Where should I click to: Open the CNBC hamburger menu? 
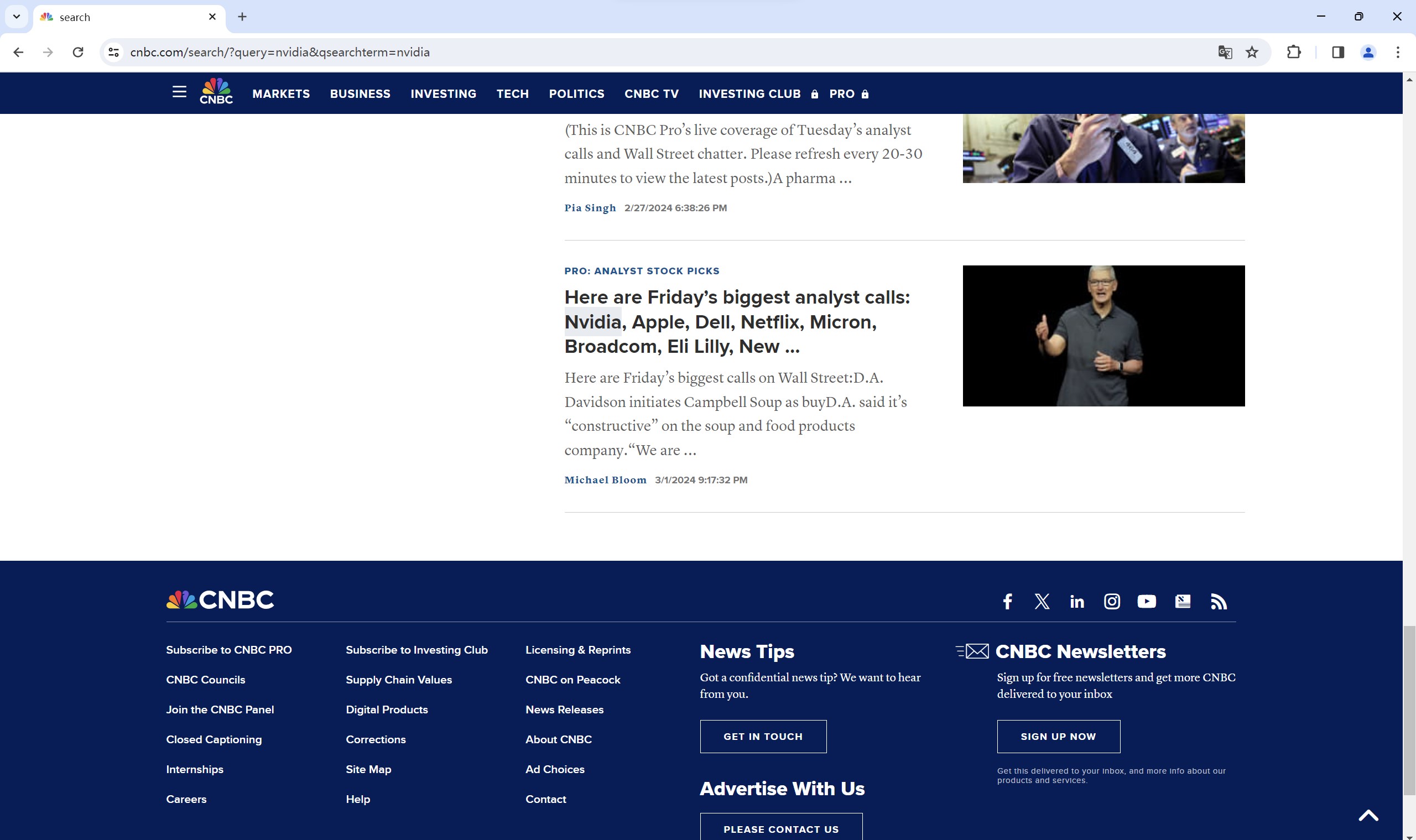pos(179,92)
